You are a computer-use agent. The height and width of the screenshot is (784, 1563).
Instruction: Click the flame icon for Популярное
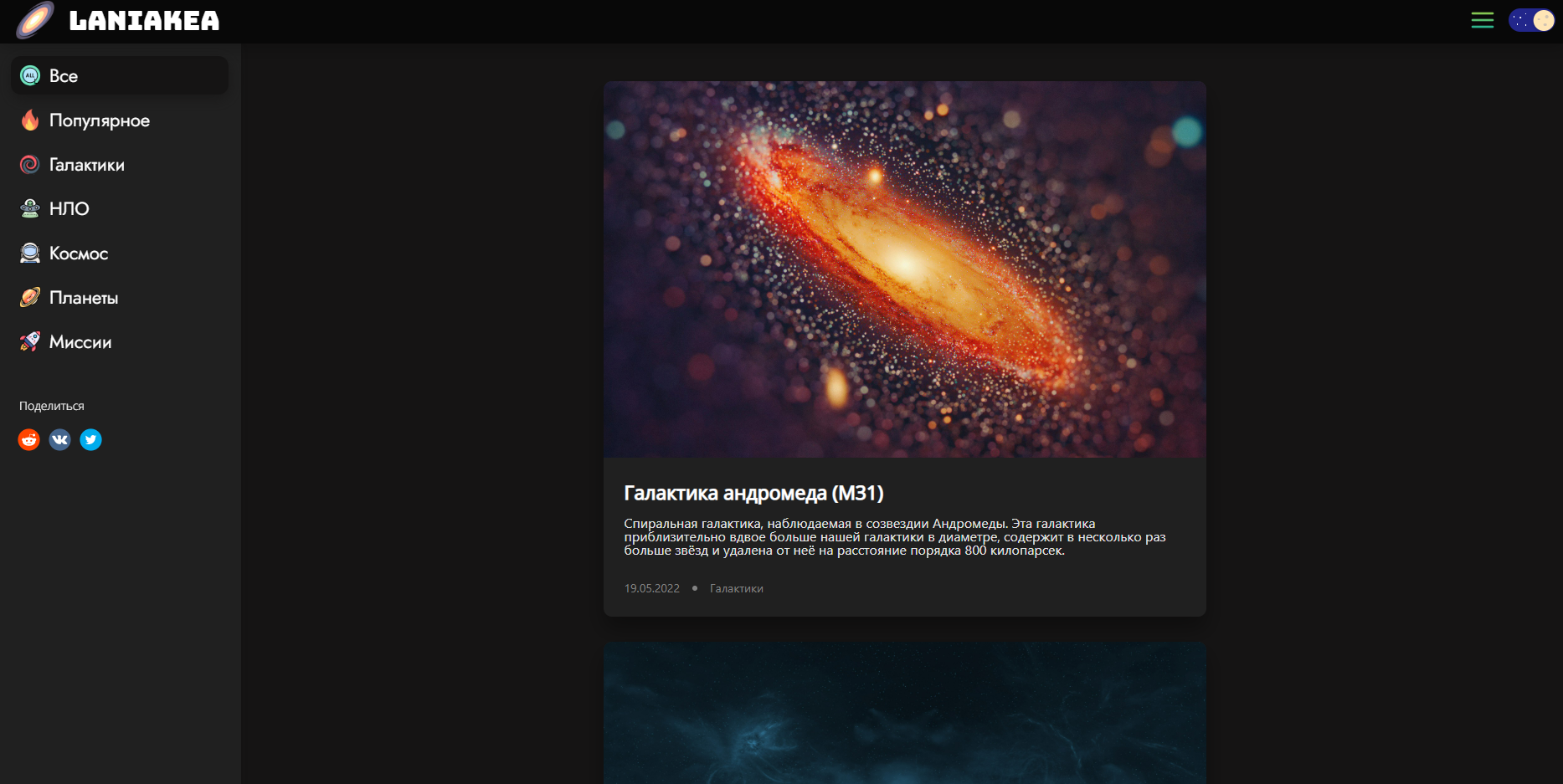[30, 120]
